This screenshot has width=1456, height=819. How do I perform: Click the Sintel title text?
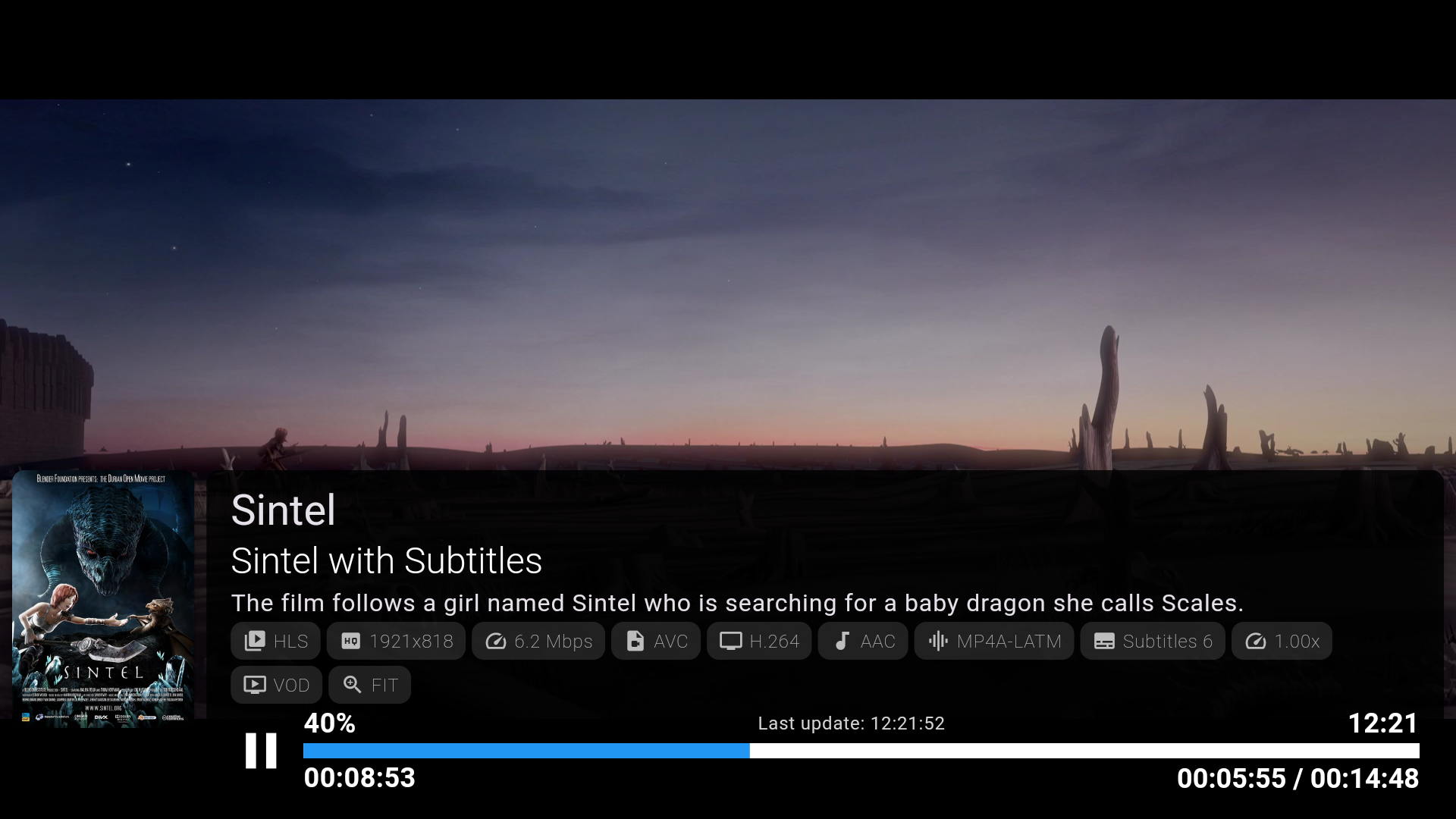(283, 510)
